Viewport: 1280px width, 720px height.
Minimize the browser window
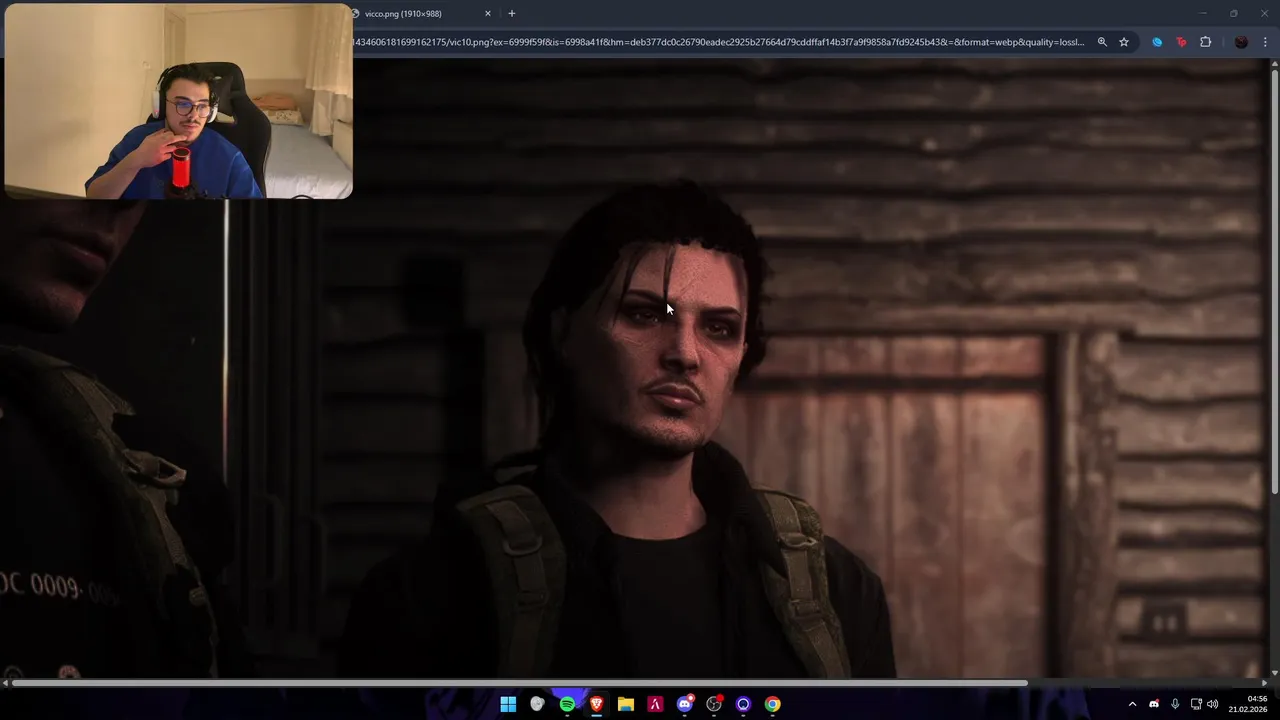tap(1203, 14)
